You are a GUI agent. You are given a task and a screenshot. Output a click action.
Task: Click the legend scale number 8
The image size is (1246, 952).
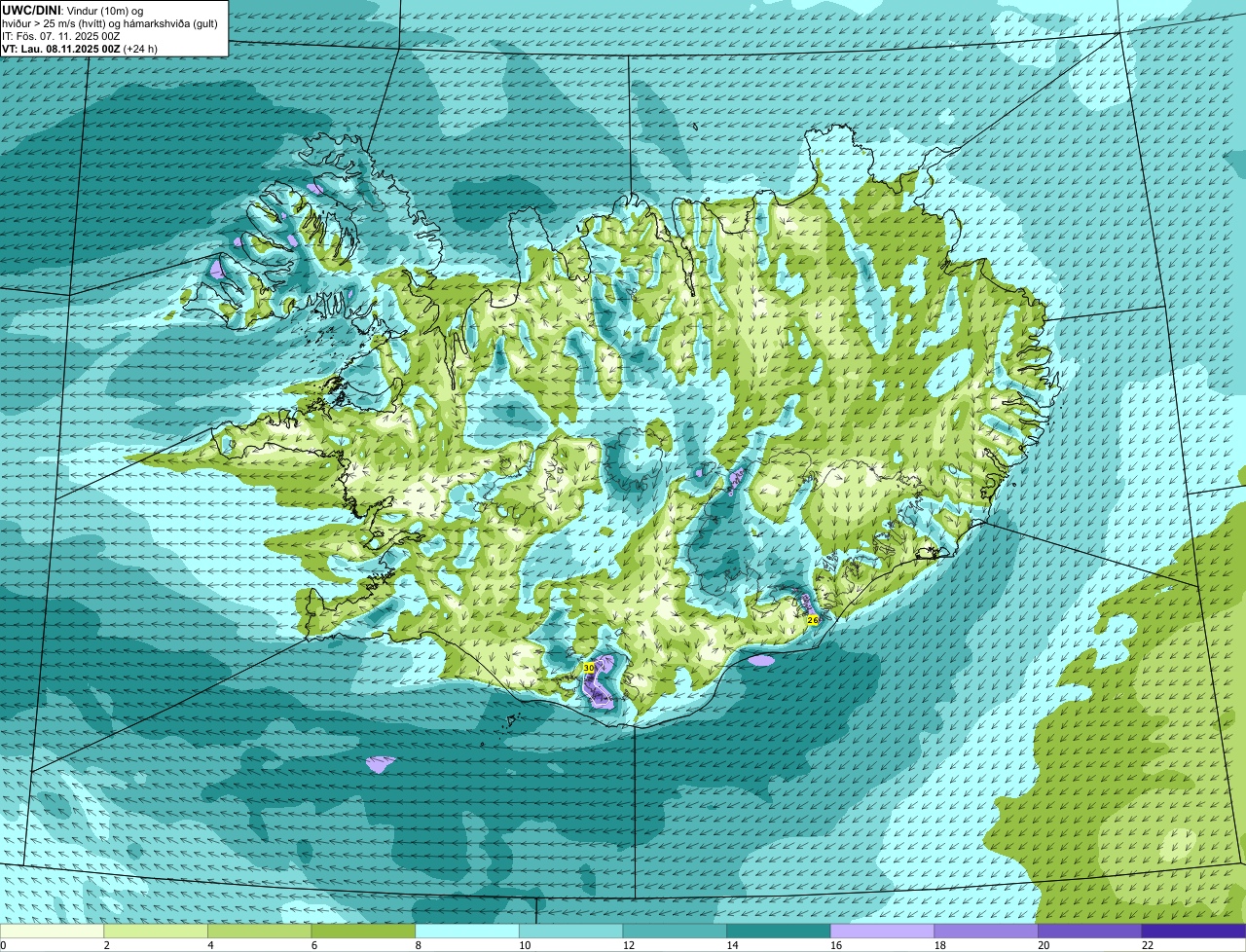point(418,945)
